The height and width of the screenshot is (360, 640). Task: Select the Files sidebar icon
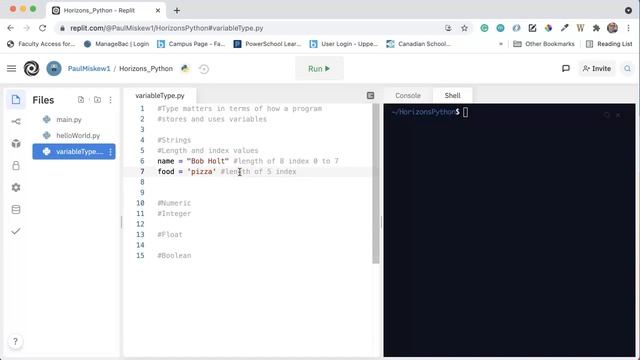[x=16, y=100]
